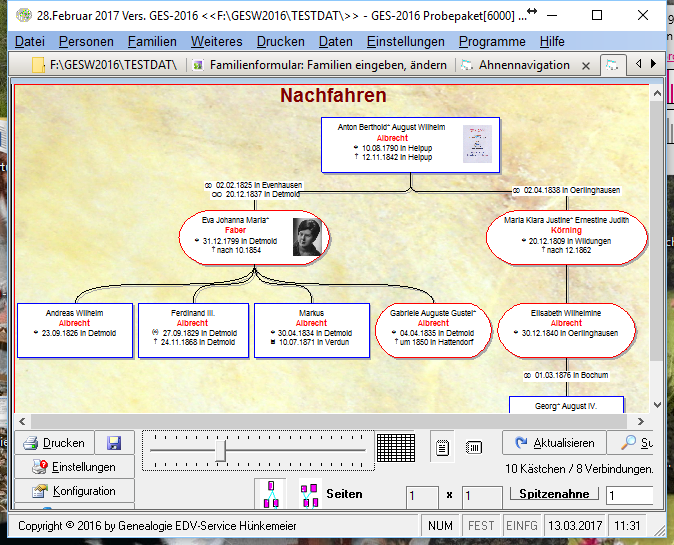The width and height of the screenshot is (674, 545).
Task: Click the application icon in title bar
Action: (24, 15)
